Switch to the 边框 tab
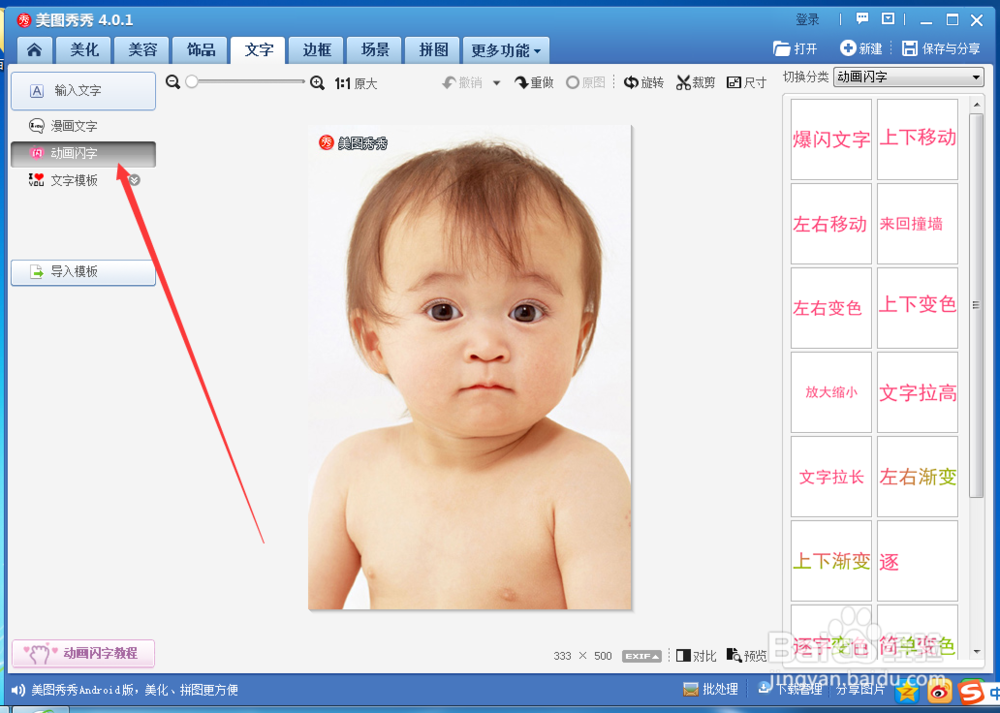 click(x=315, y=48)
